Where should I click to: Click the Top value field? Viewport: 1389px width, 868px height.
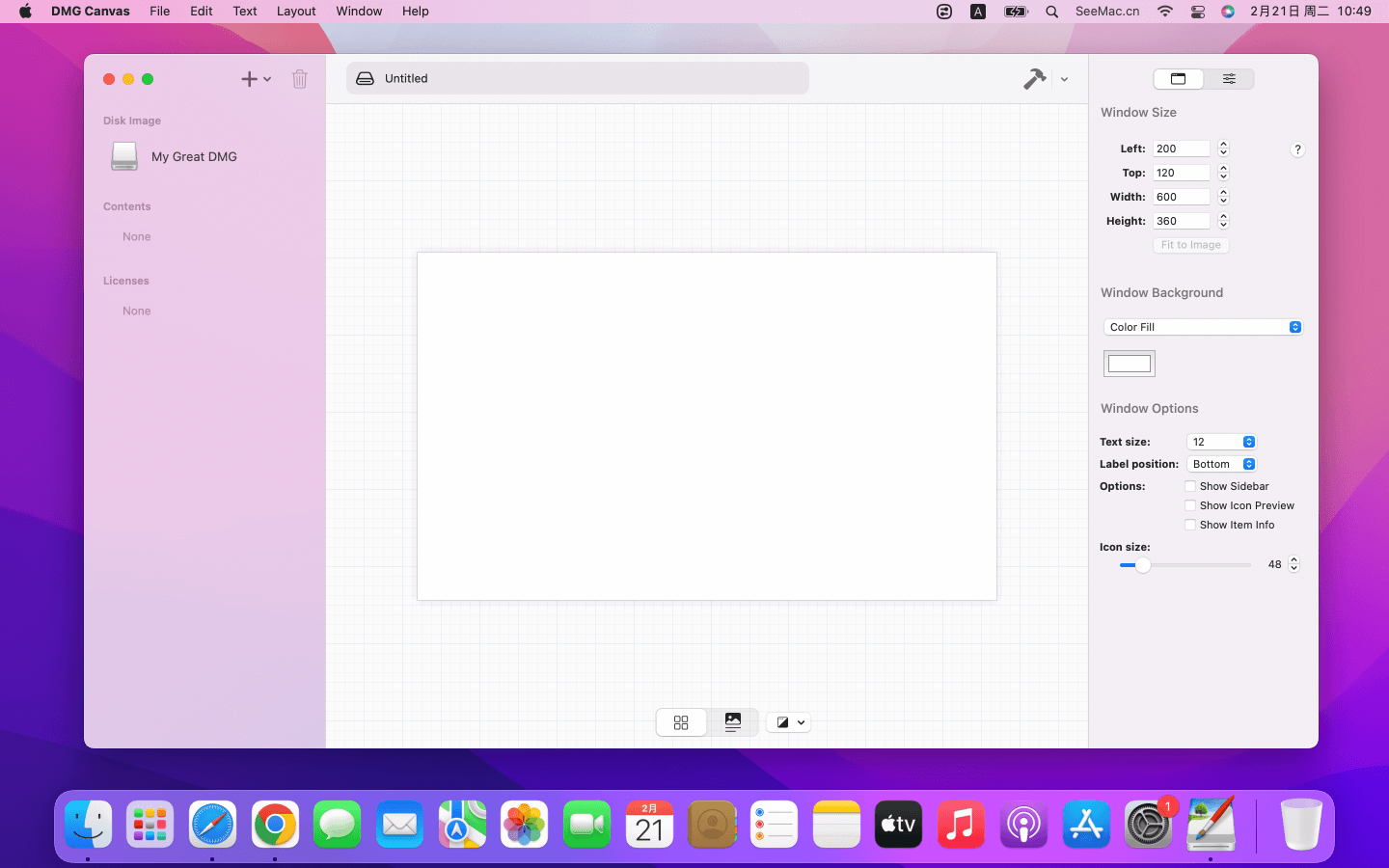point(1182,173)
